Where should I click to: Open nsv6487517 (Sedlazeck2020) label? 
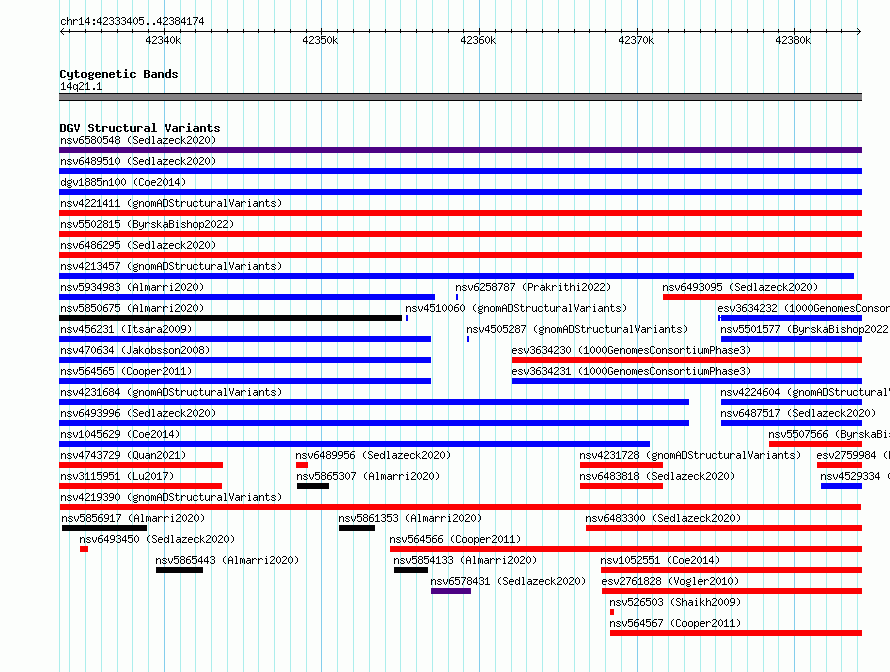coord(798,413)
